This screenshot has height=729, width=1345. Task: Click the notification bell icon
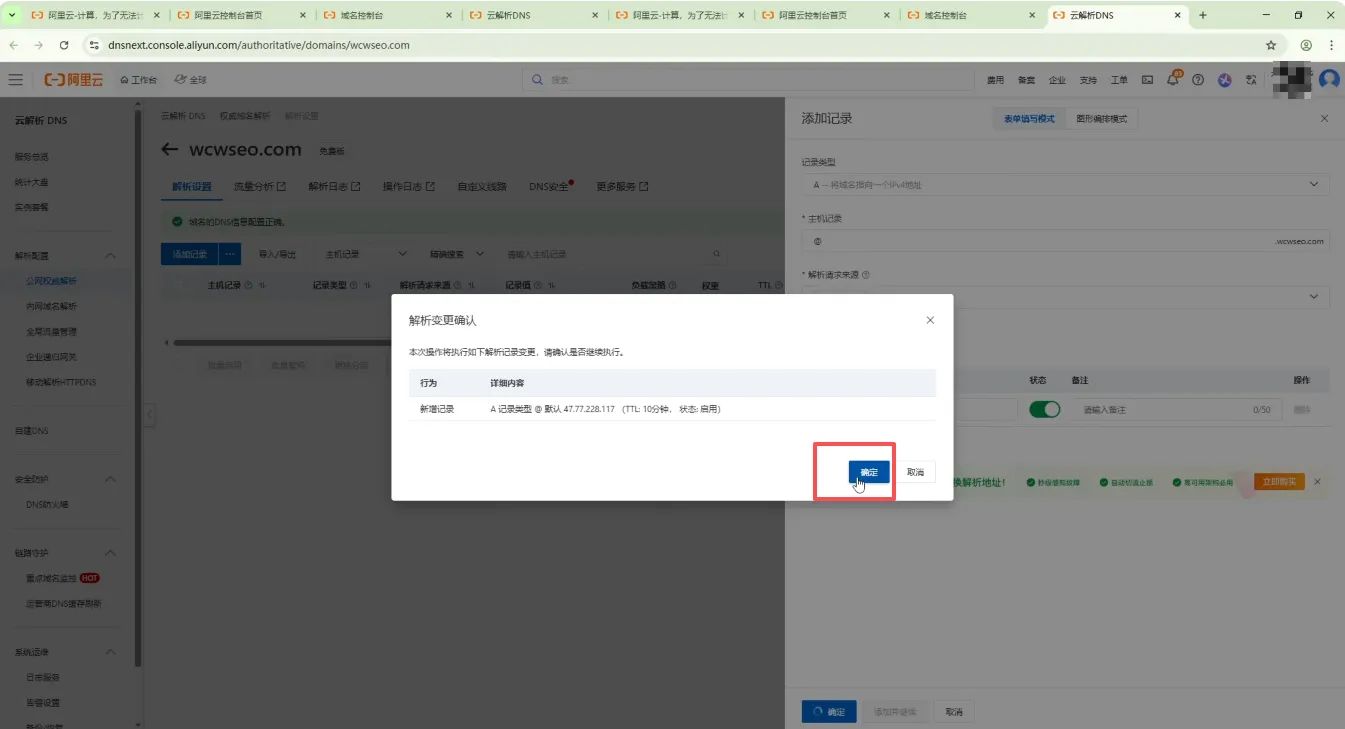pos(1173,80)
